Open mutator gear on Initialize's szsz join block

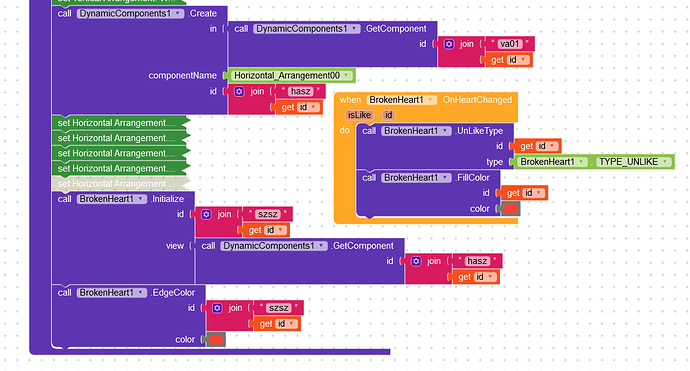[206, 214]
